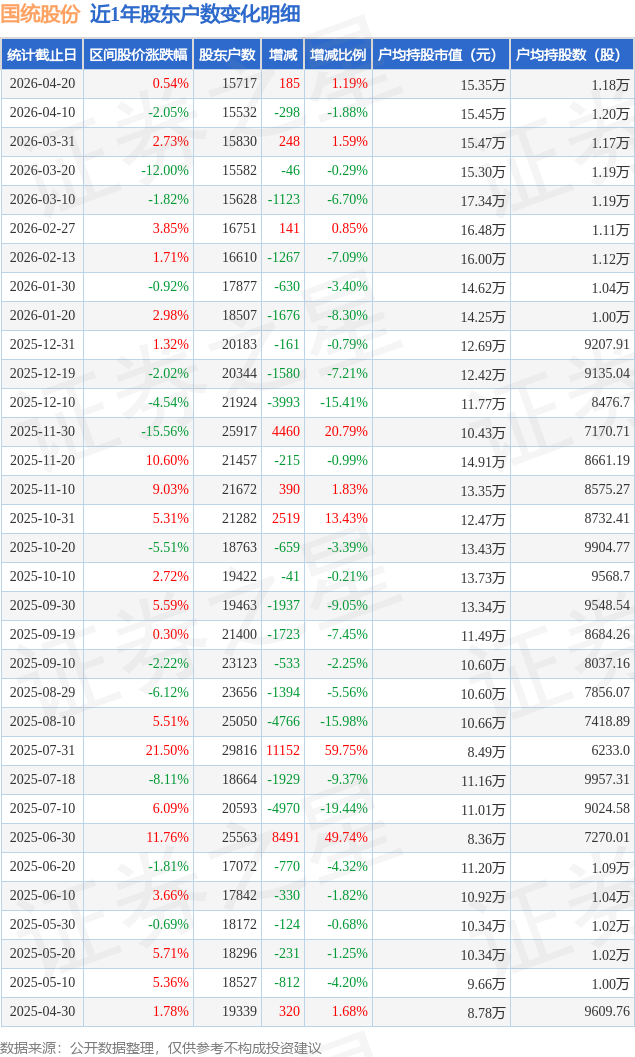635x1057 pixels.
Task: Click the 统计截止日 column header
Action: coord(42,55)
